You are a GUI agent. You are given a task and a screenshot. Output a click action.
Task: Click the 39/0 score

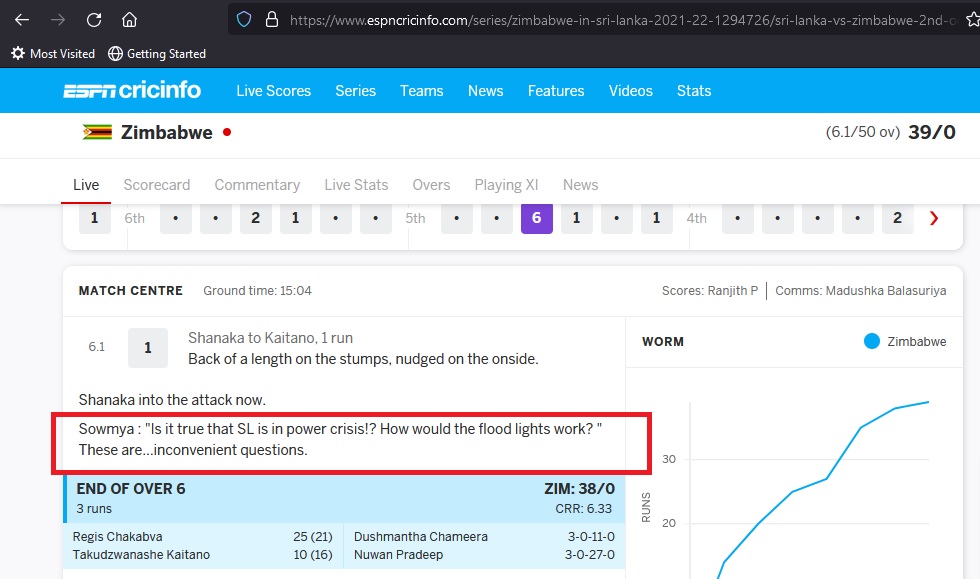931,133
